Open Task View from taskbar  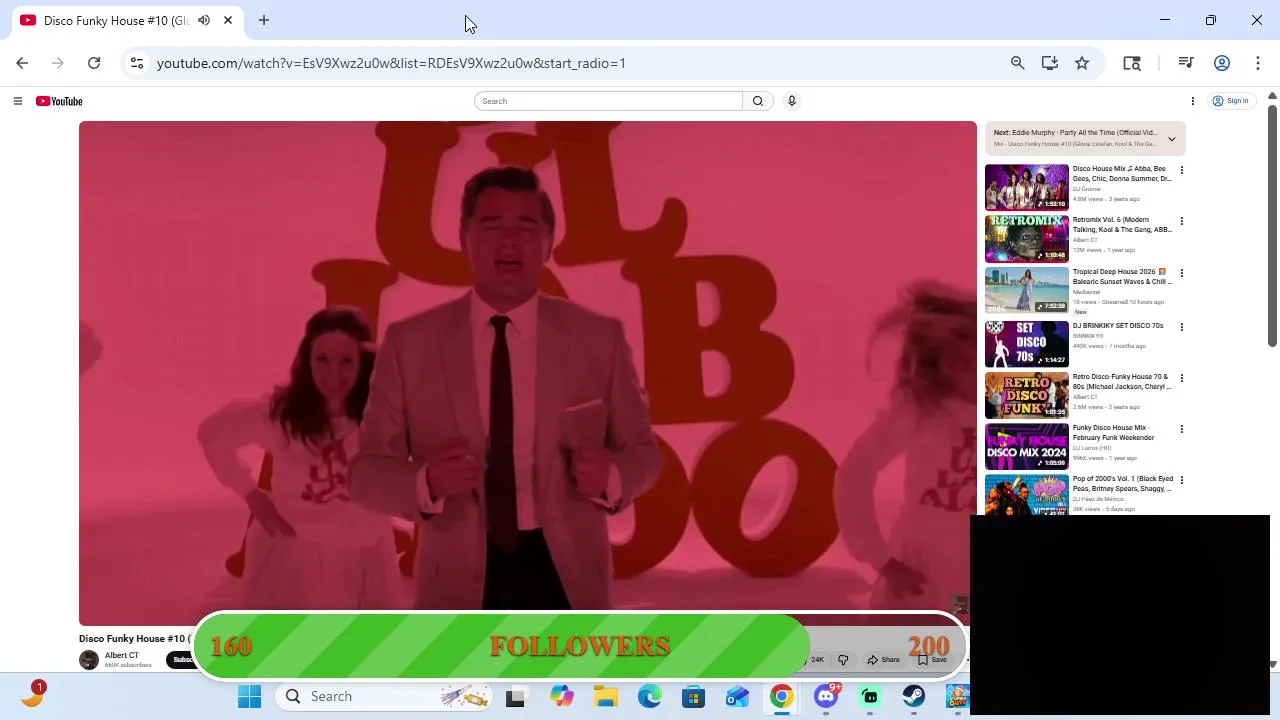[515, 696]
